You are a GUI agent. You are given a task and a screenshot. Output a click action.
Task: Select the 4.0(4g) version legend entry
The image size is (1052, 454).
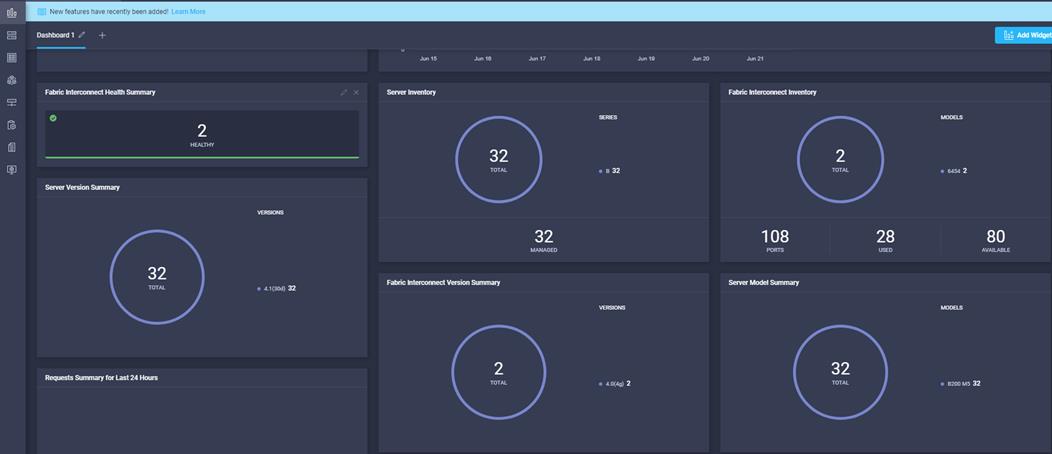(x=615, y=384)
